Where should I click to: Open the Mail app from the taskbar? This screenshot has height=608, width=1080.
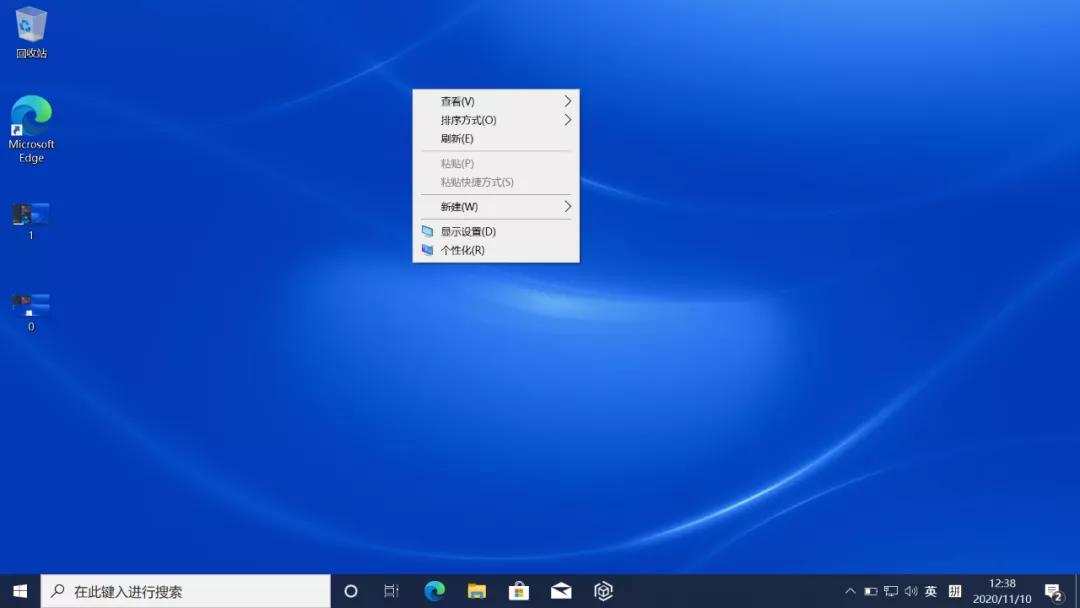(x=560, y=590)
